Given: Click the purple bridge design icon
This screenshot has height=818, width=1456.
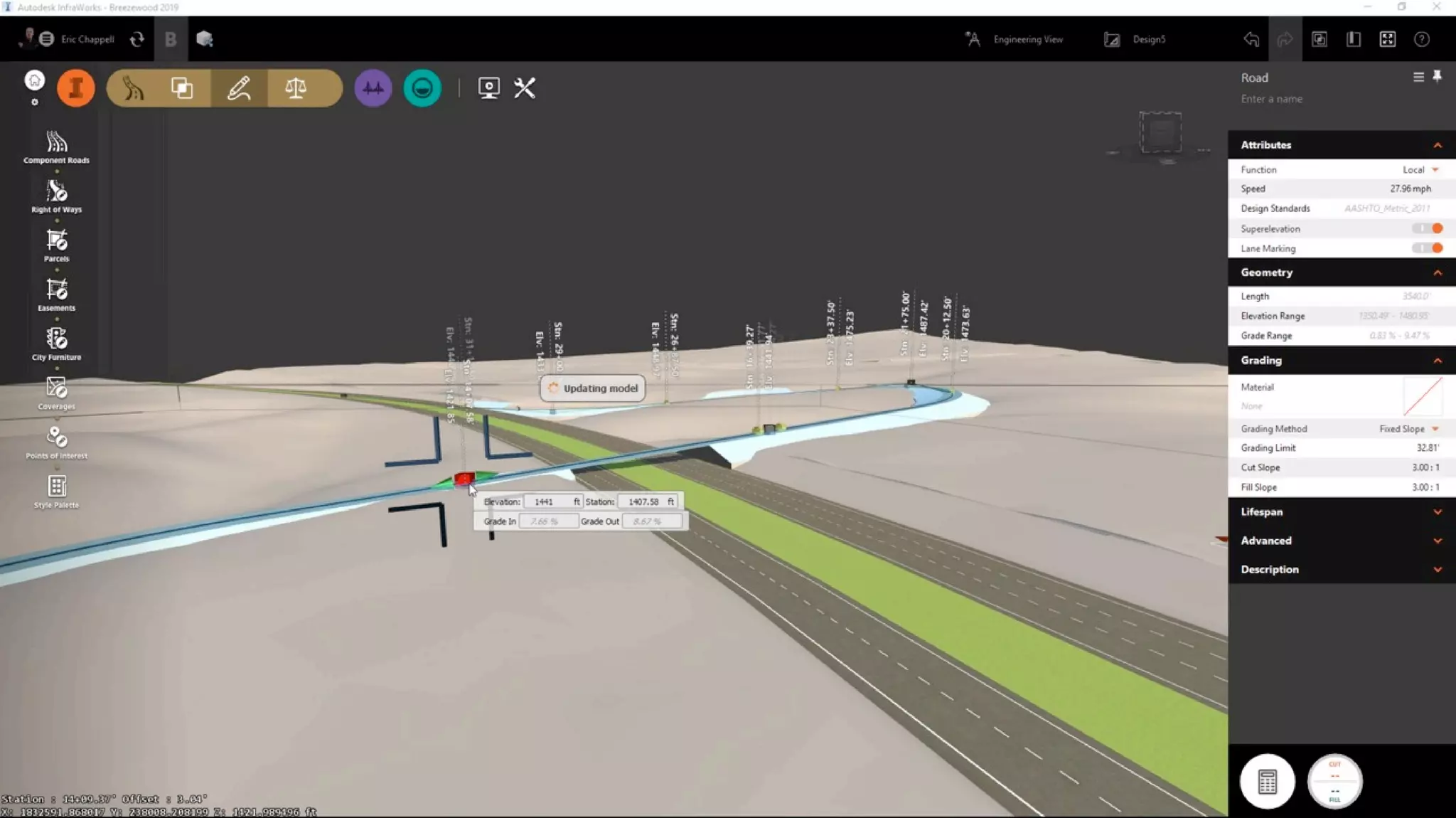Looking at the screenshot, I should click(373, 88).
